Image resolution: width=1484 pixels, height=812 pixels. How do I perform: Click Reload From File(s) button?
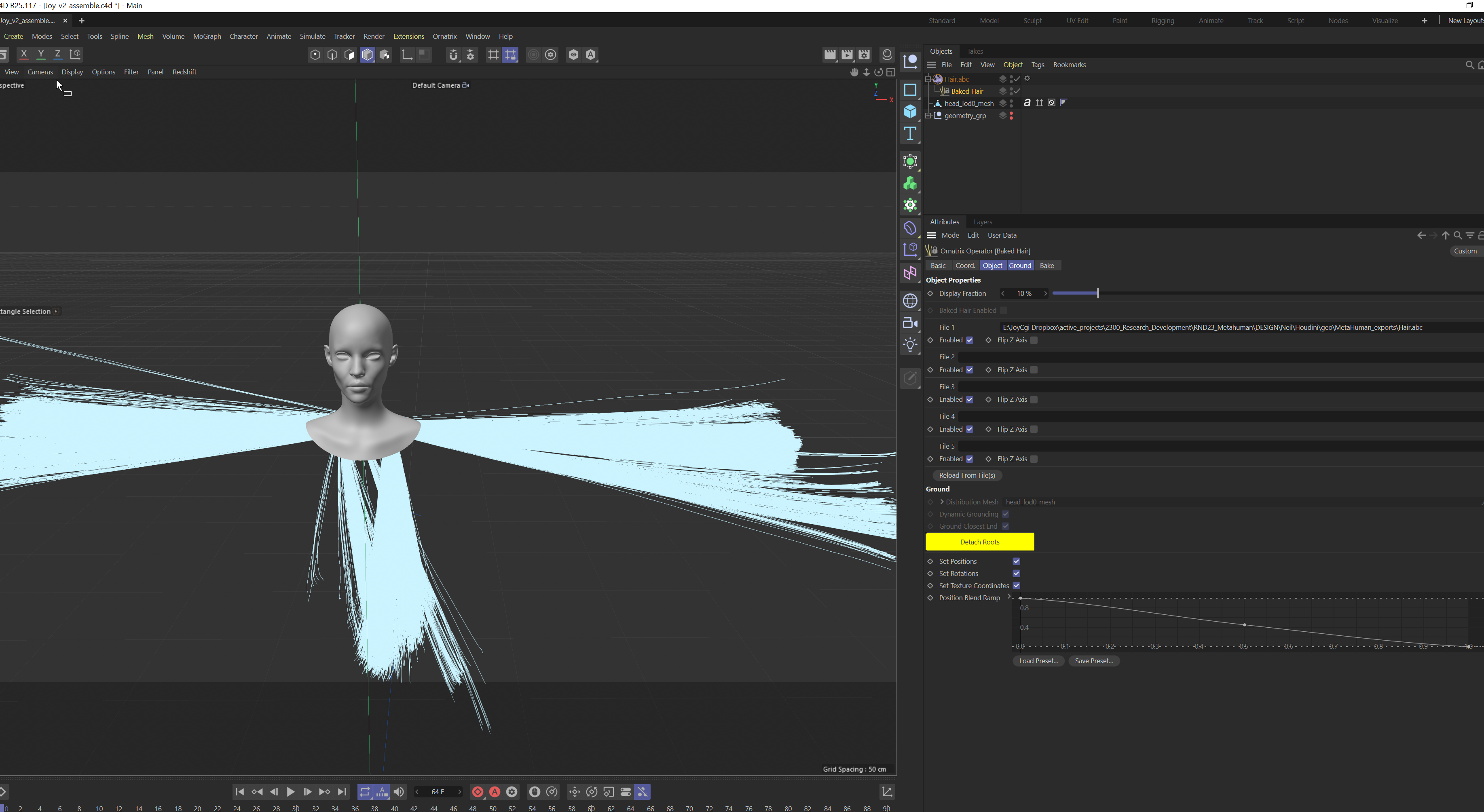pos(967,476)
